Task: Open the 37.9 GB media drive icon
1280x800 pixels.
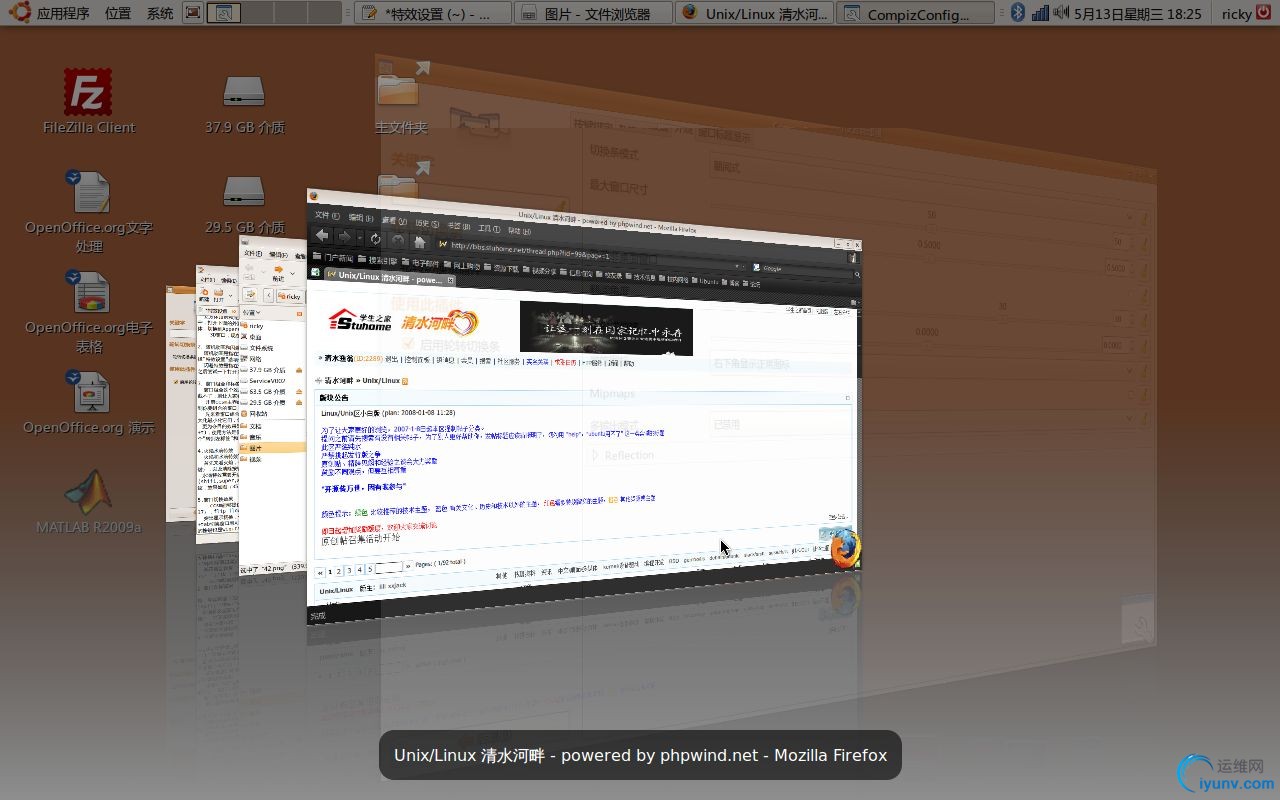Action: pyautogui.click(x=244, y=104)
